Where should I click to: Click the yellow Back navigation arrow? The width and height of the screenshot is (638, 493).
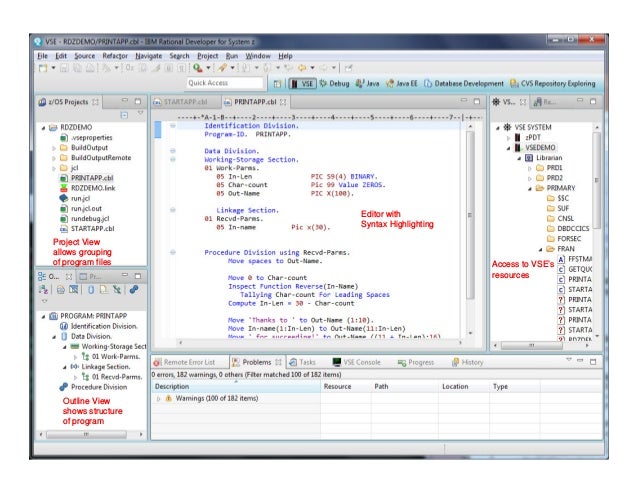302,68
